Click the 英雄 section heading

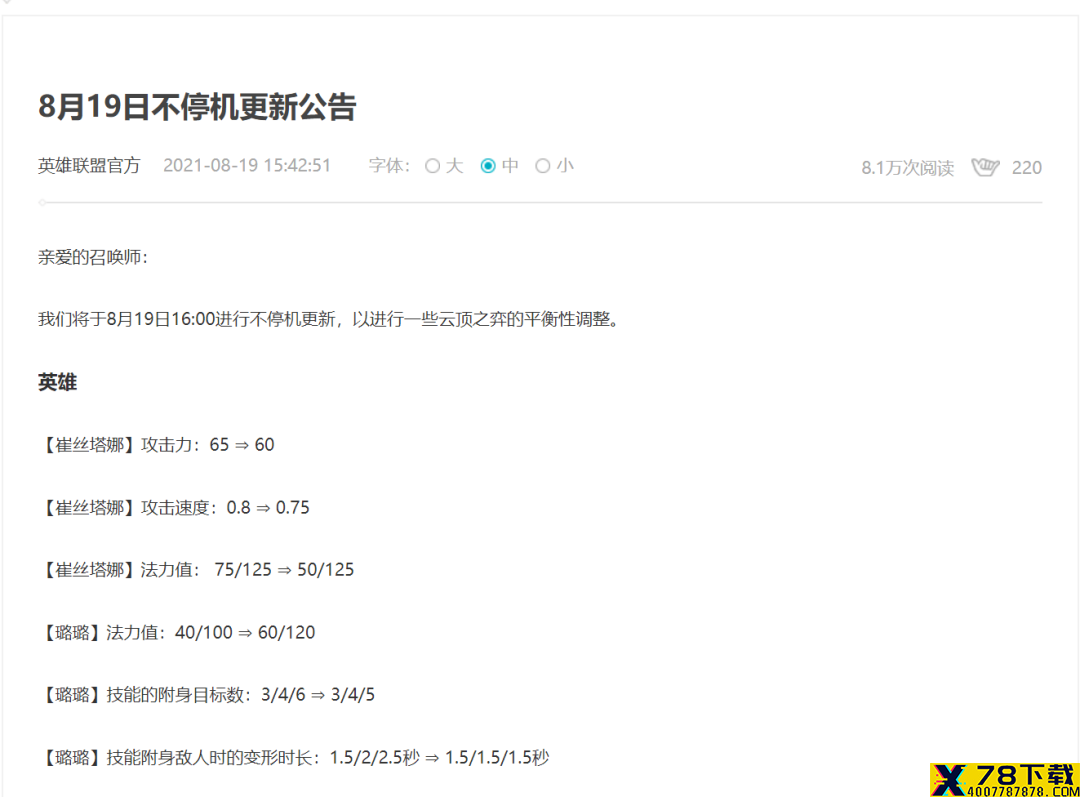57,382
